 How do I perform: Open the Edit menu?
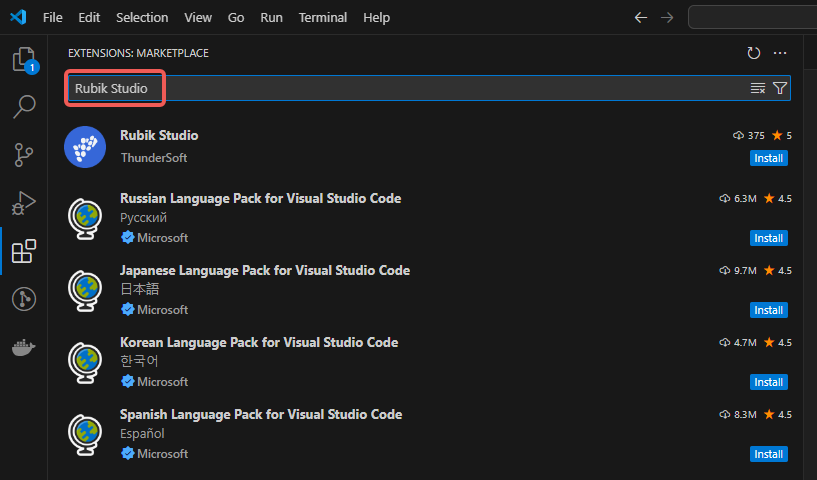click(x=89, y=18)
